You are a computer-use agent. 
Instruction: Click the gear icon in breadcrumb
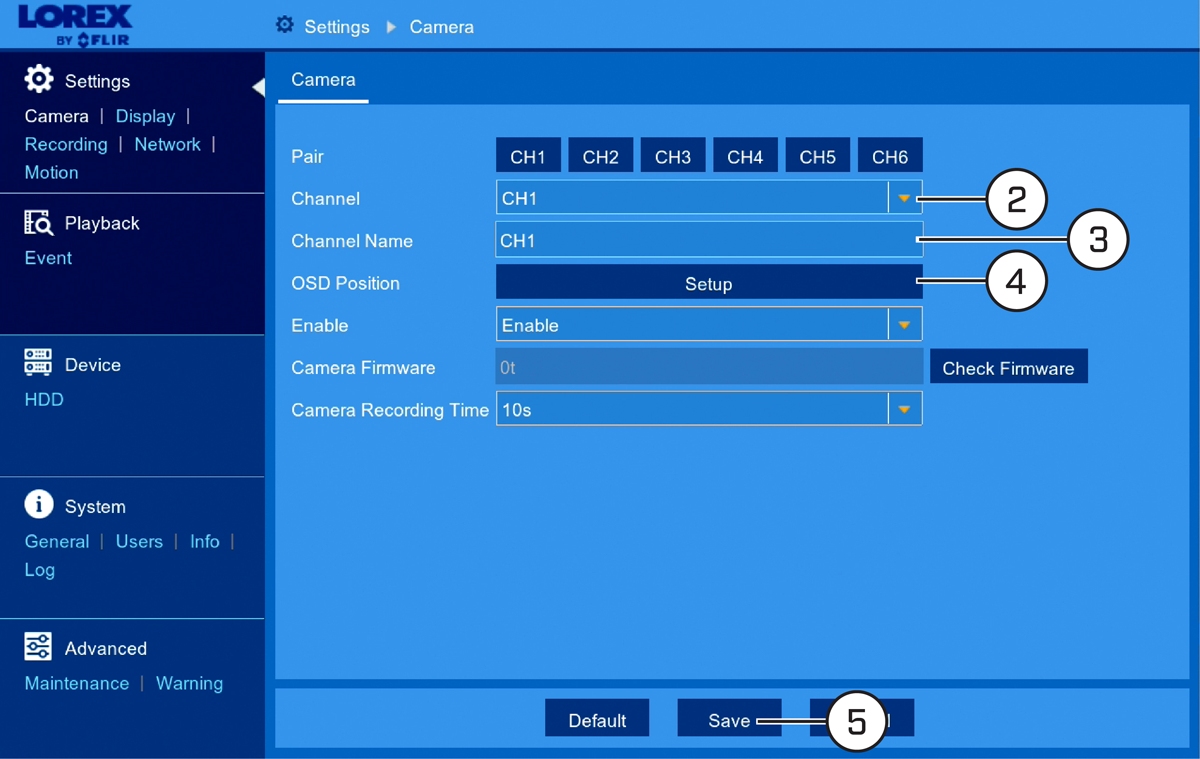[285, 25]
